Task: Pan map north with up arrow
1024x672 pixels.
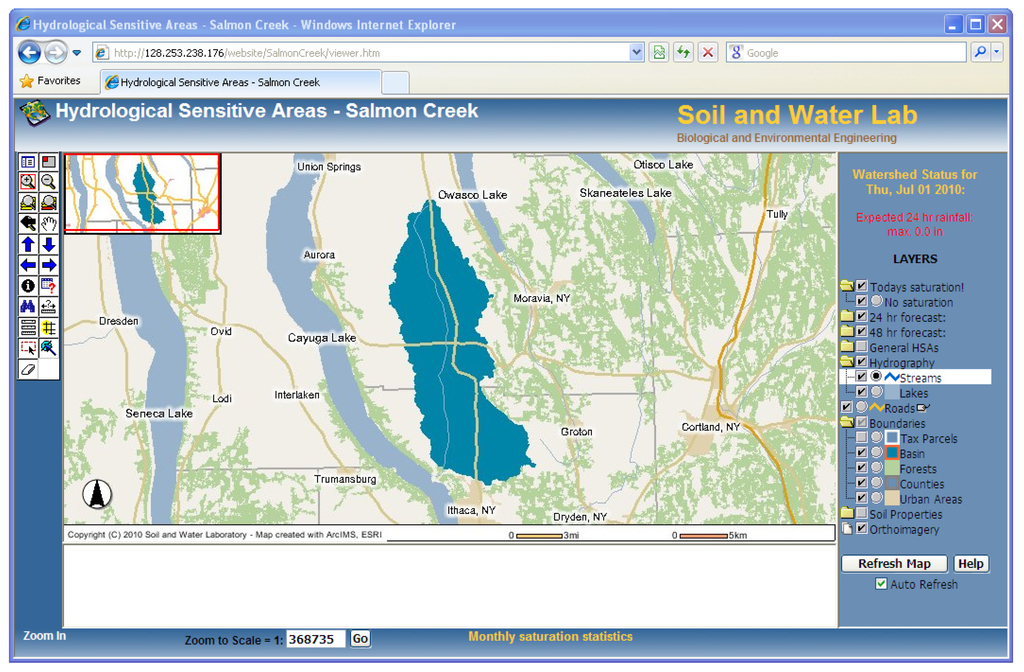Action: click(x=28, y=244)
